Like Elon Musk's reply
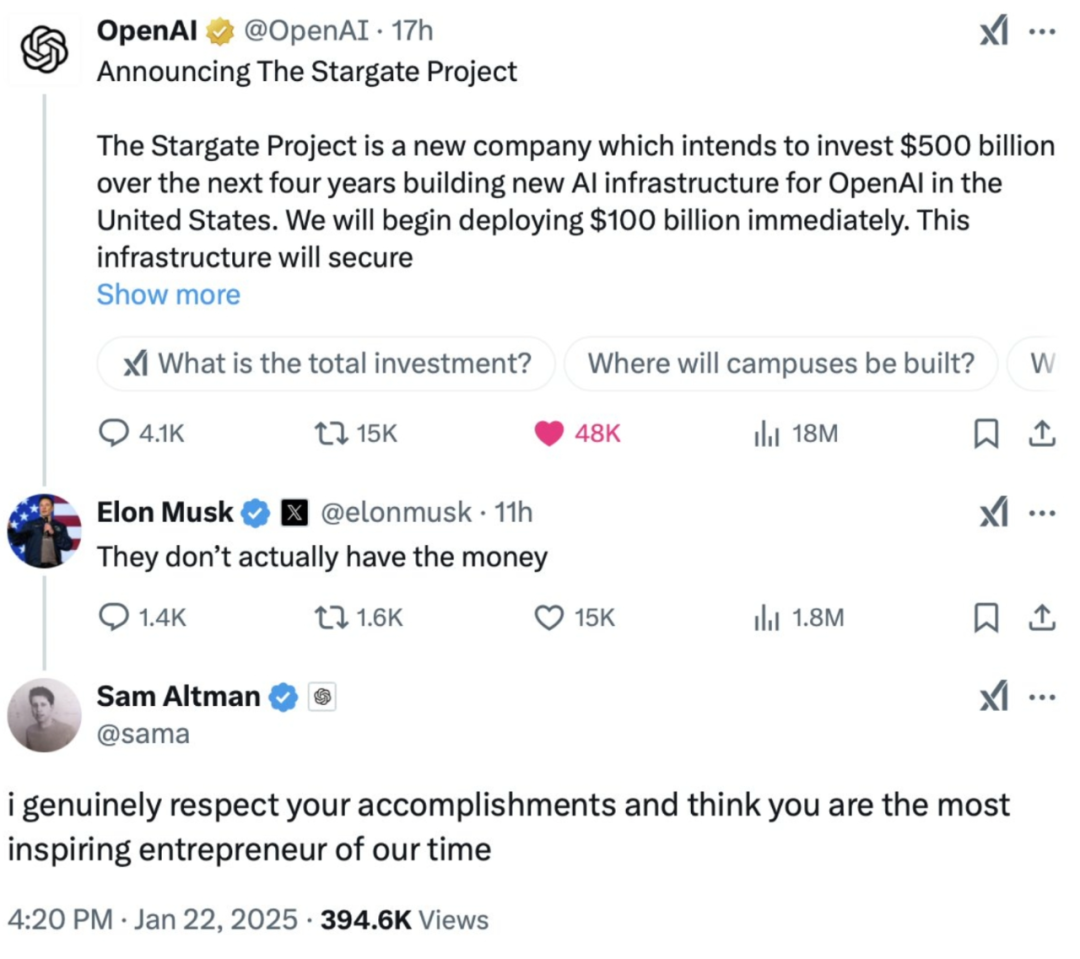 pyautogui.click(x=549, y=618)
